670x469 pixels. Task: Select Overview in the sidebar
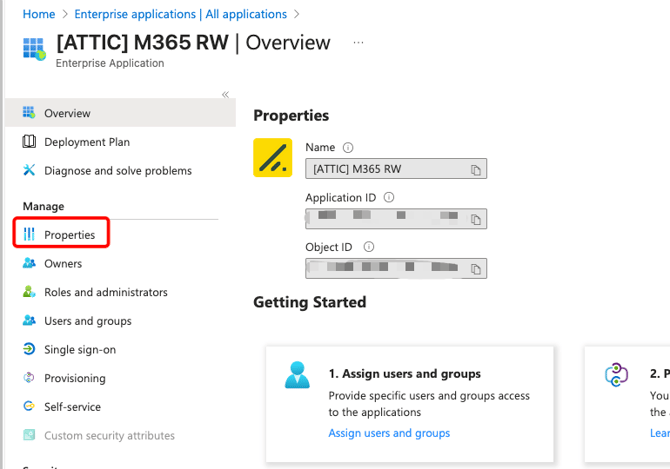point(67,114)
